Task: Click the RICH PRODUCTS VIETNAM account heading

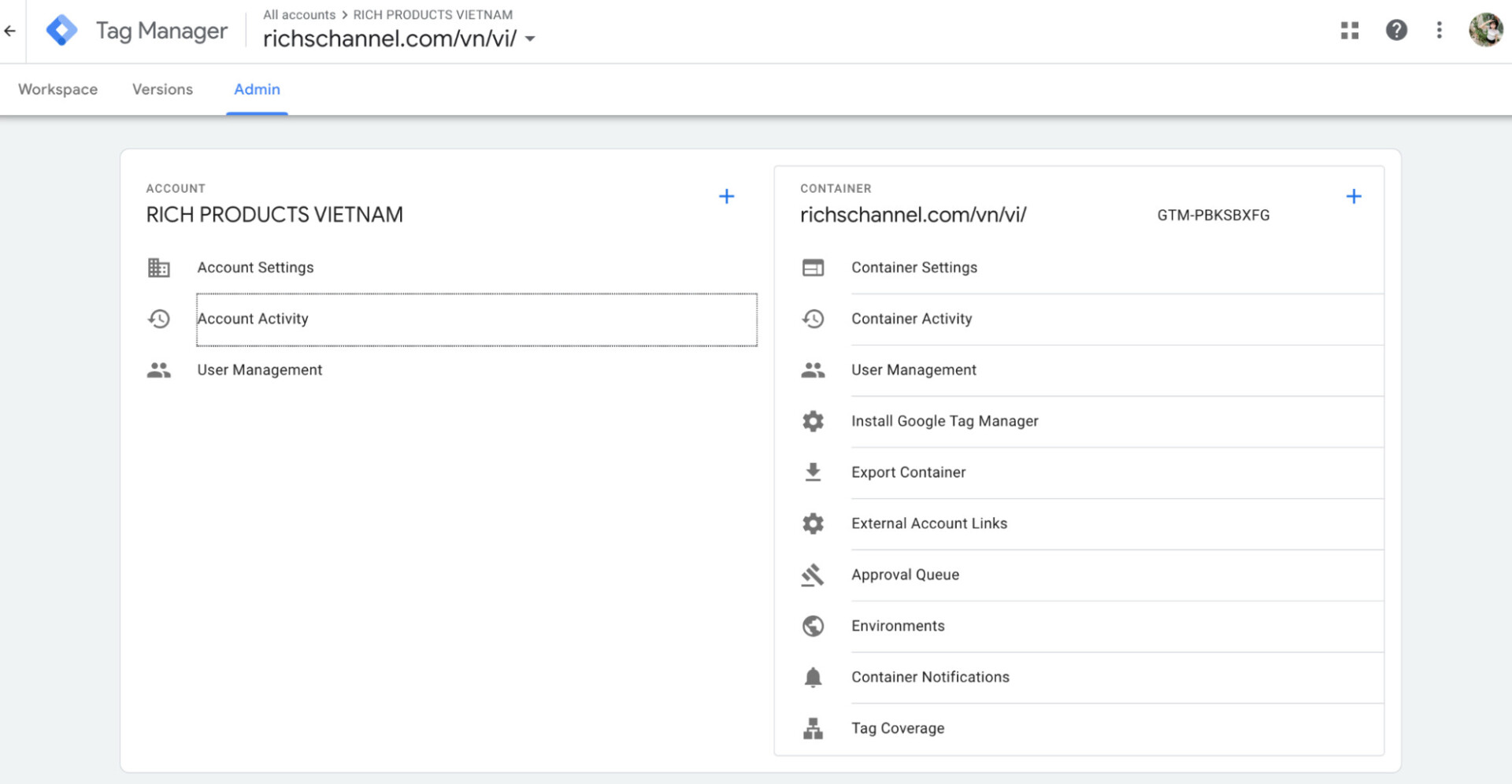Action: [274, 215]
